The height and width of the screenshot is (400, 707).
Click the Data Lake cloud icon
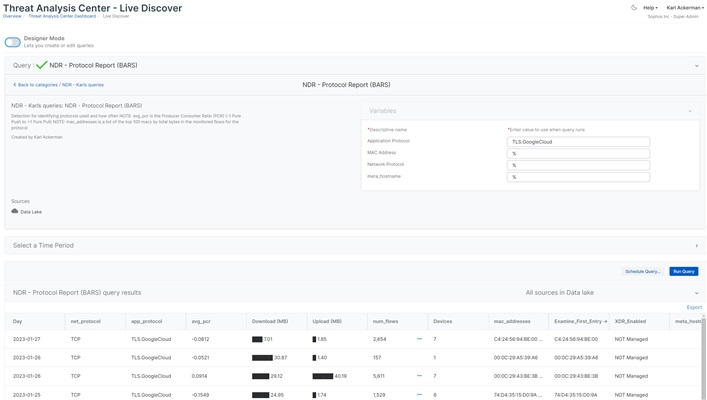(15, 211)
